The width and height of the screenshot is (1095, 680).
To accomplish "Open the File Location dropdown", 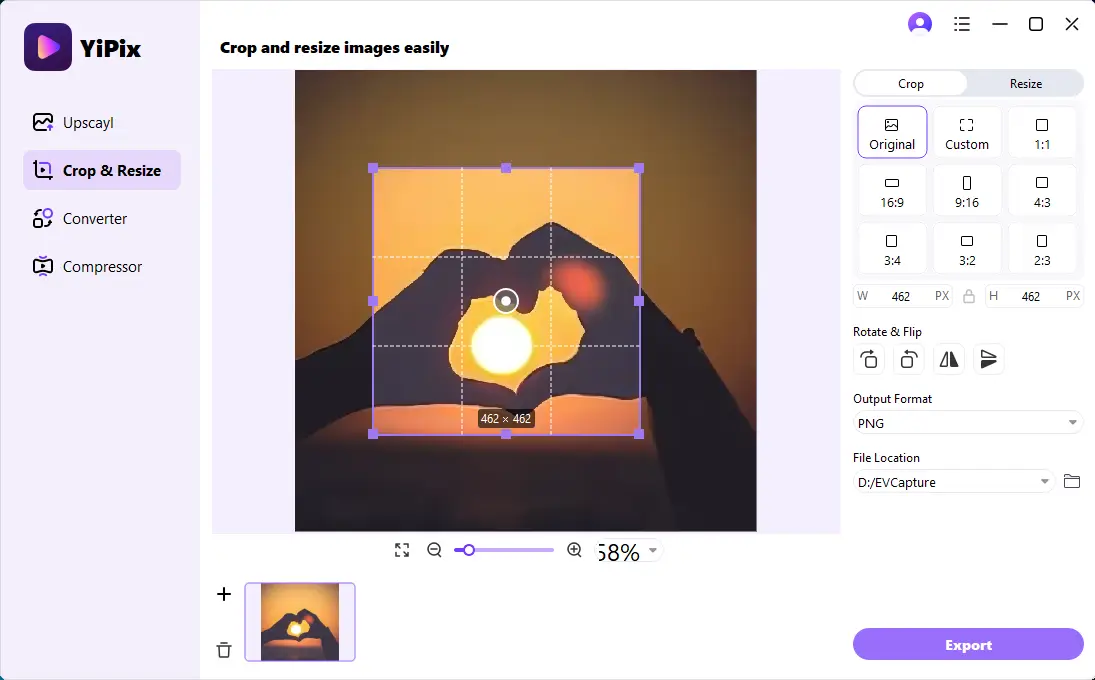I will click(x=953, y=482).
